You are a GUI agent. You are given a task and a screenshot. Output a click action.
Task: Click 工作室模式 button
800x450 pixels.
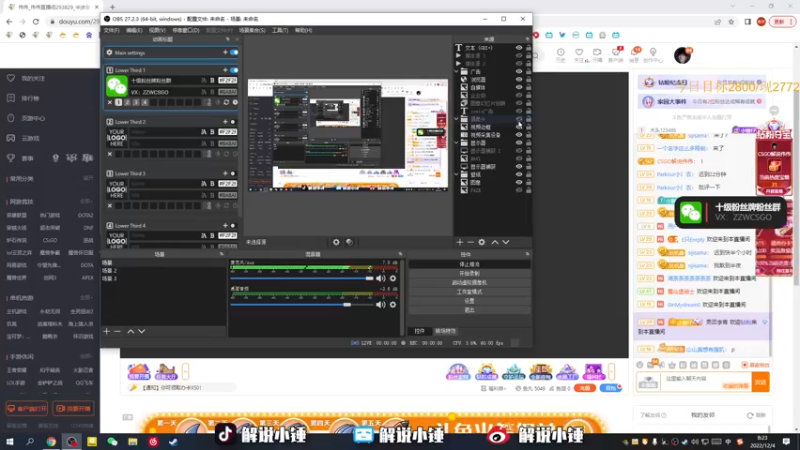(x=469, y=292)
